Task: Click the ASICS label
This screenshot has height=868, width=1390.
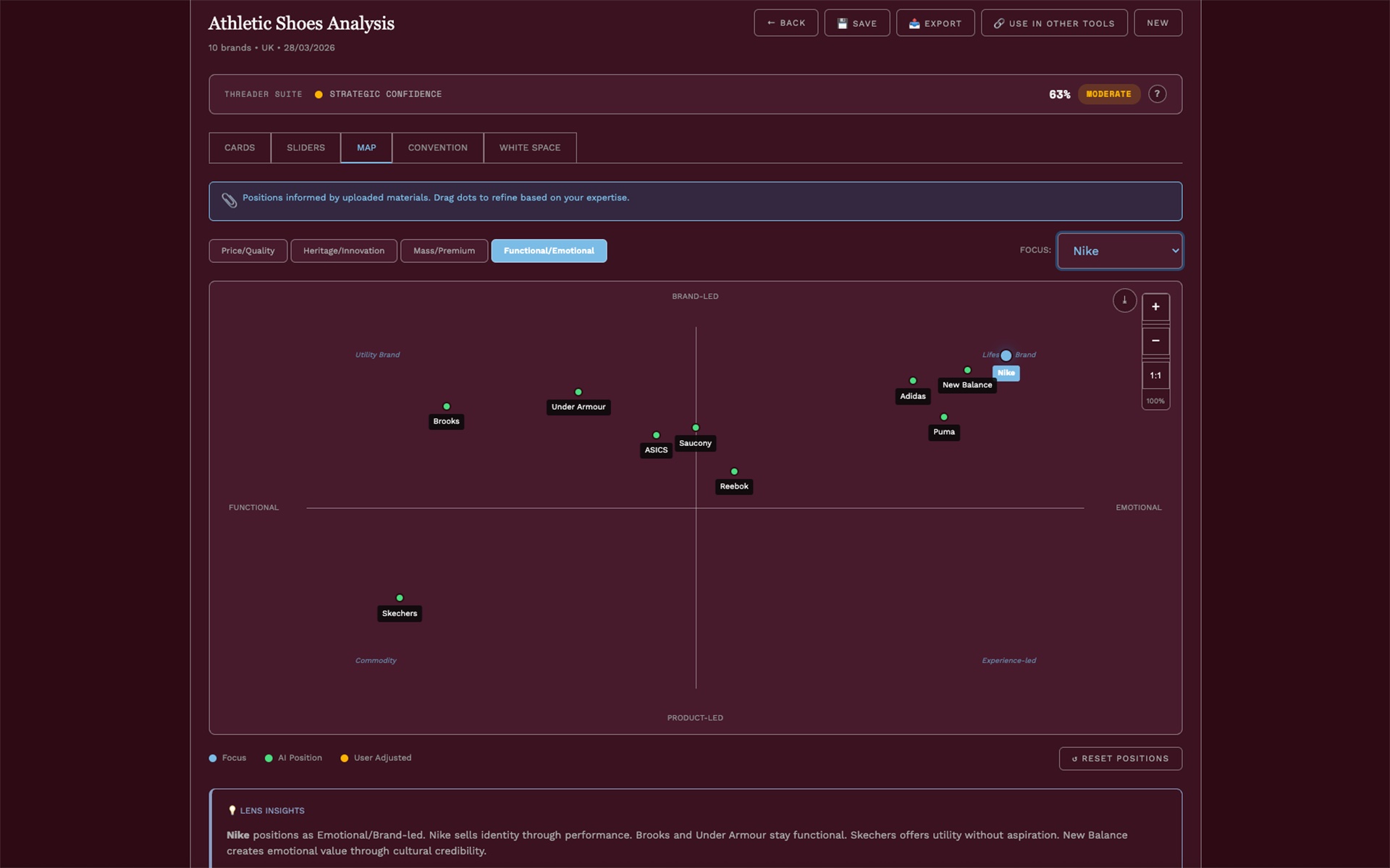Action: [657, 450]
